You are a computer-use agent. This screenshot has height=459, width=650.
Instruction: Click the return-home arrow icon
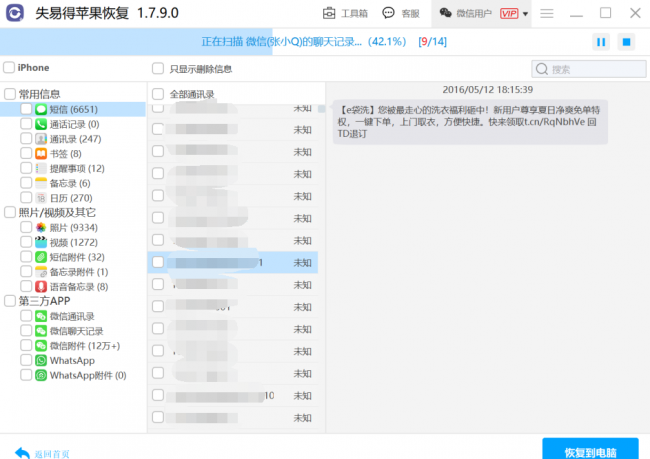22,453
